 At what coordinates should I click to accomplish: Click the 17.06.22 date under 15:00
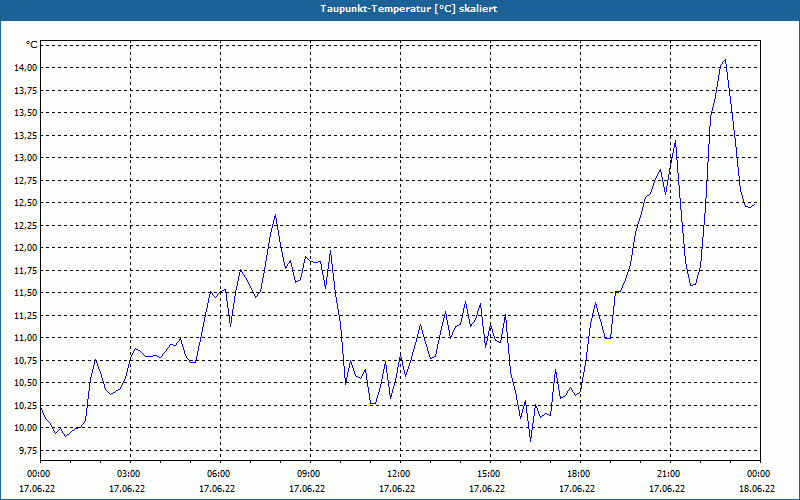[487, 488]
